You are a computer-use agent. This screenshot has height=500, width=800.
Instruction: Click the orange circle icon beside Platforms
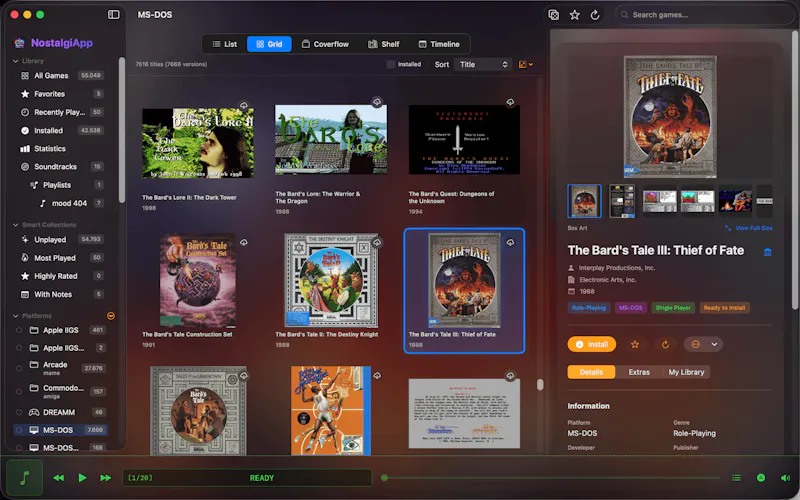(111, 316)
